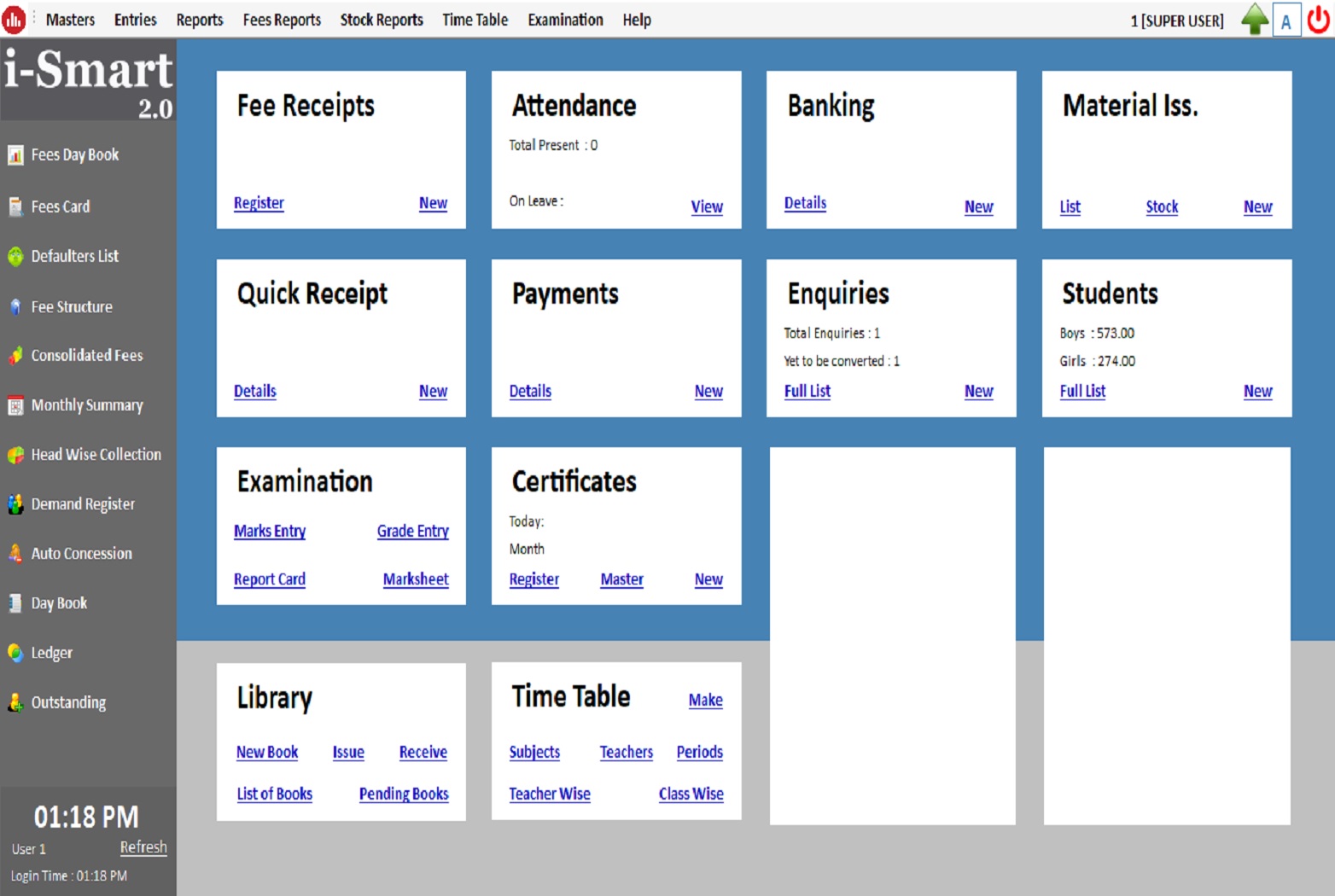Open Marksheet link
The width and height of the screenshot is (1335, 896).
pyautogui.click(x=416, y=579)
